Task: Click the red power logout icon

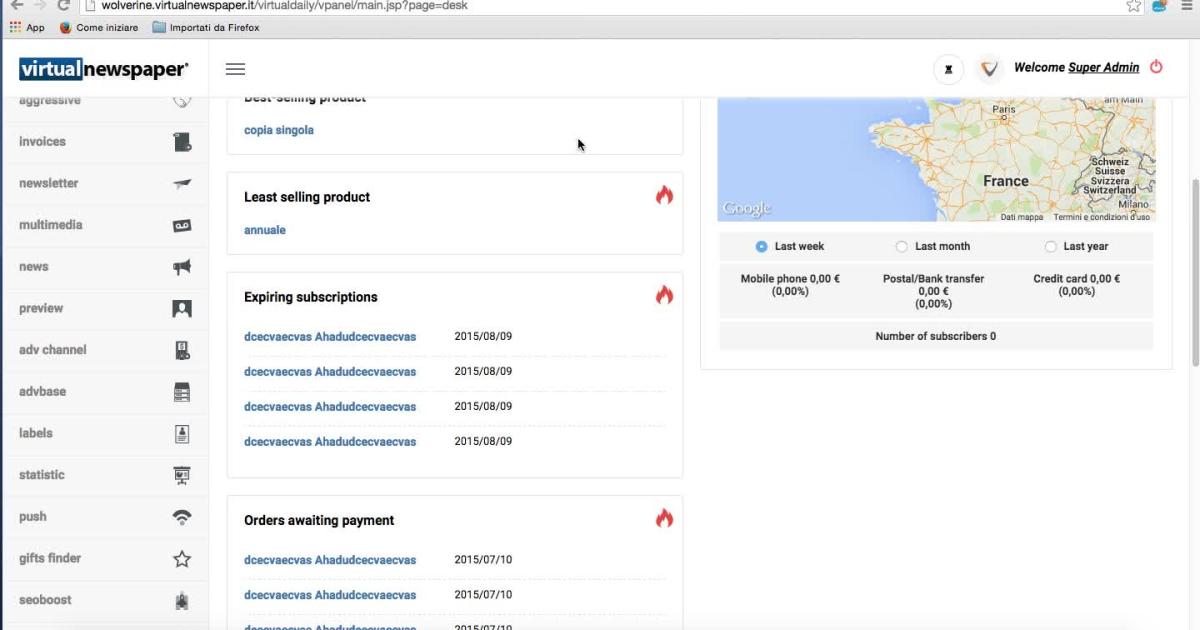Action: [1156, 67]
